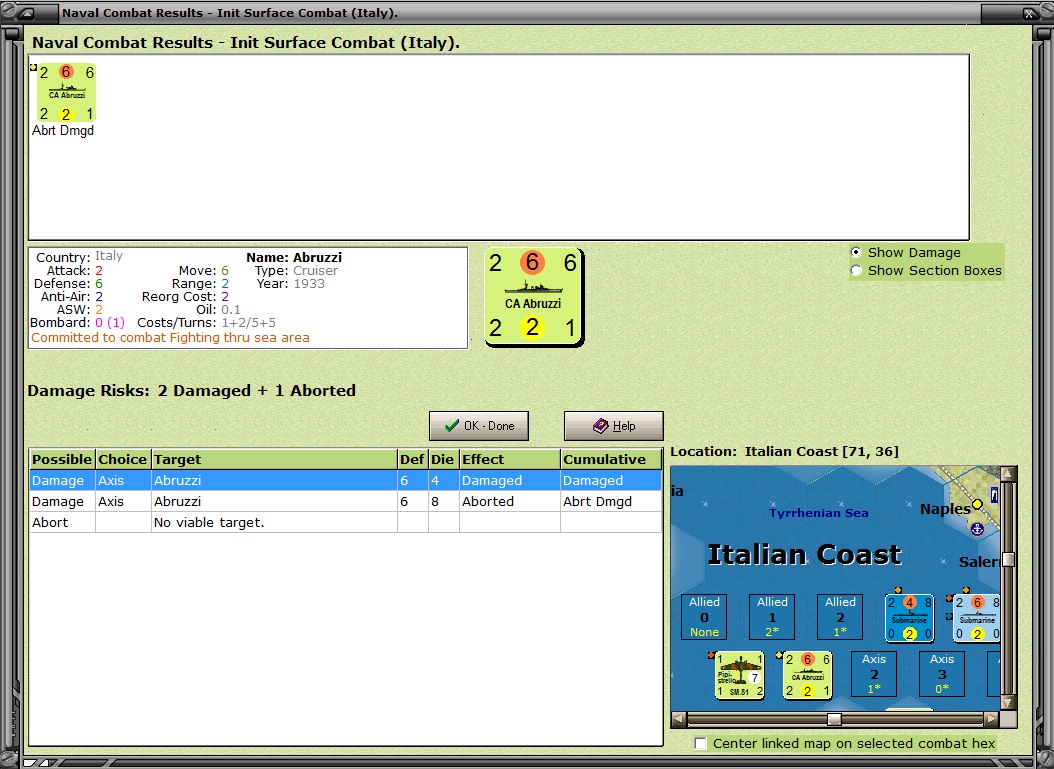
Task: Click the Allied 2 section box
Action: (x=840, y=616)
